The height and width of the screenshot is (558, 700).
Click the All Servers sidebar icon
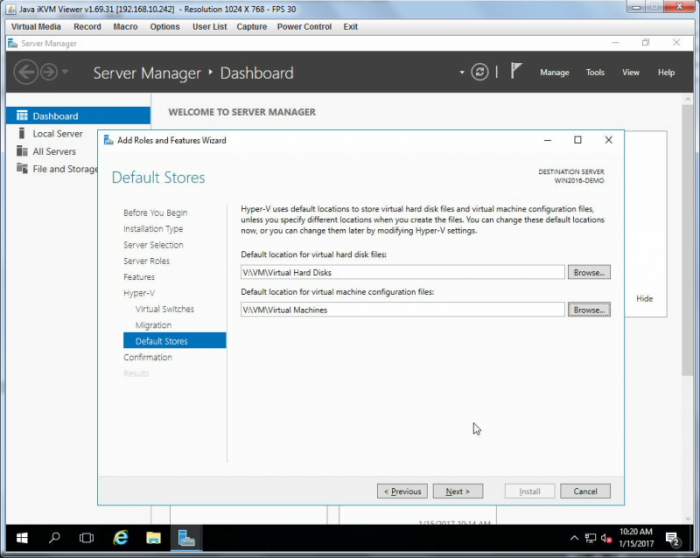pyautogui.click(x=22, y=151)
